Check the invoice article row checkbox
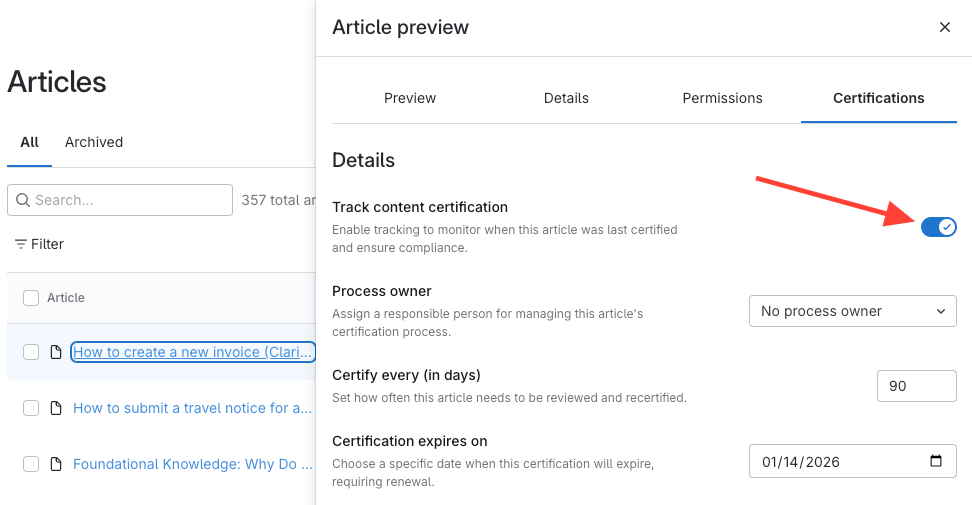 click(31, 352)
